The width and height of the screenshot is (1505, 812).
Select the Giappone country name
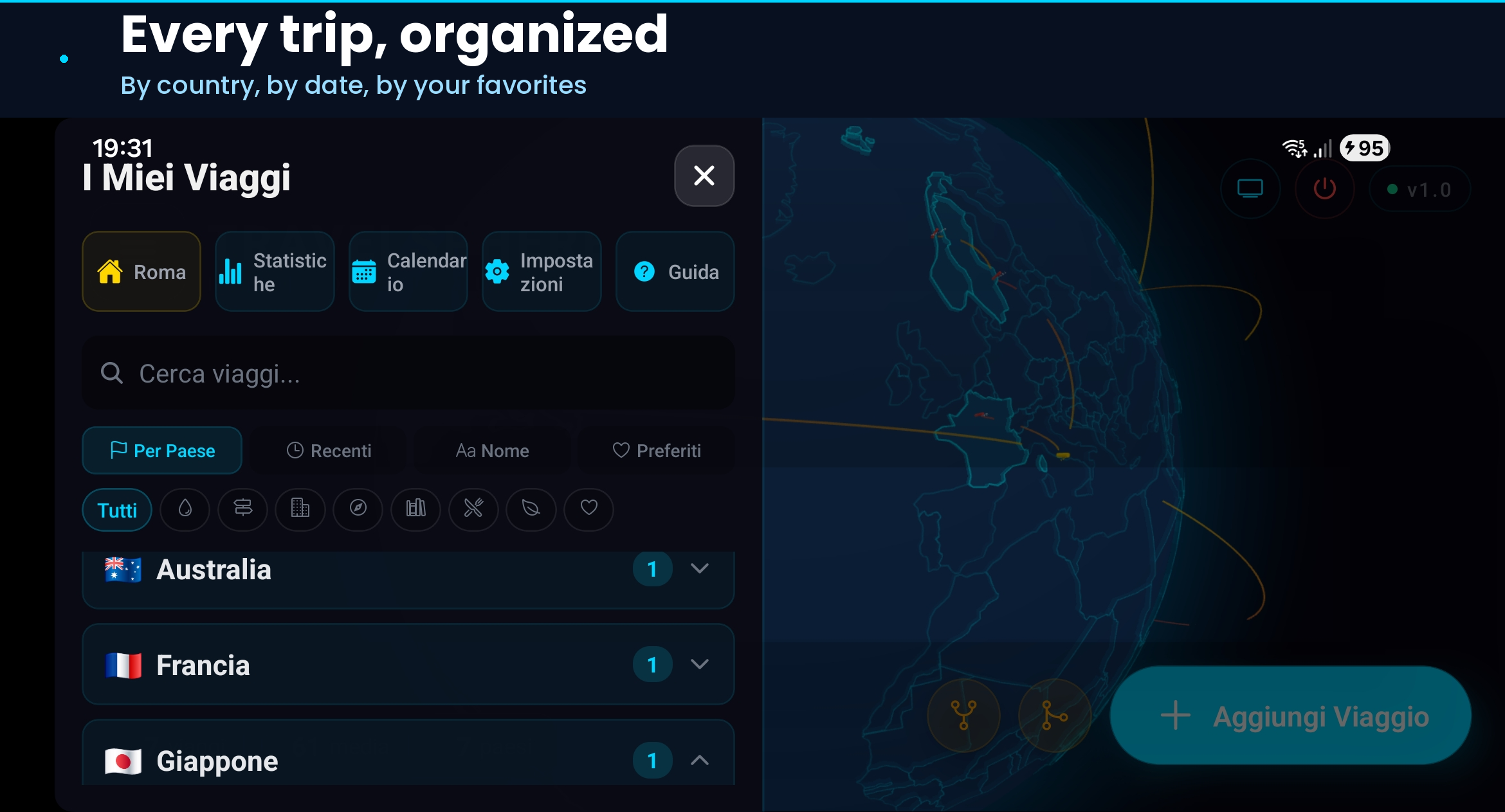tap(217, 761)
